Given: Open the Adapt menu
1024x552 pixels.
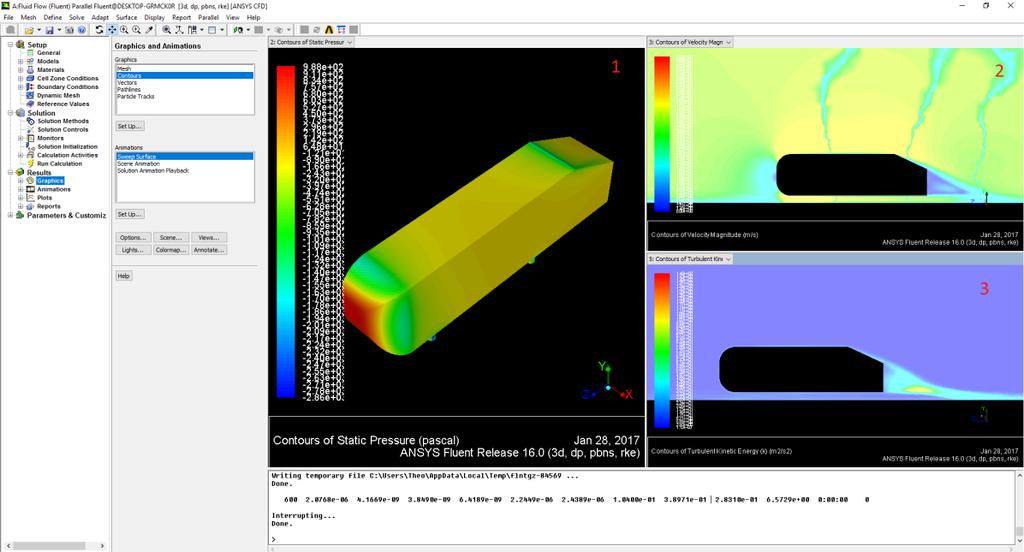Looking at the screenshot, I should 100,18.
